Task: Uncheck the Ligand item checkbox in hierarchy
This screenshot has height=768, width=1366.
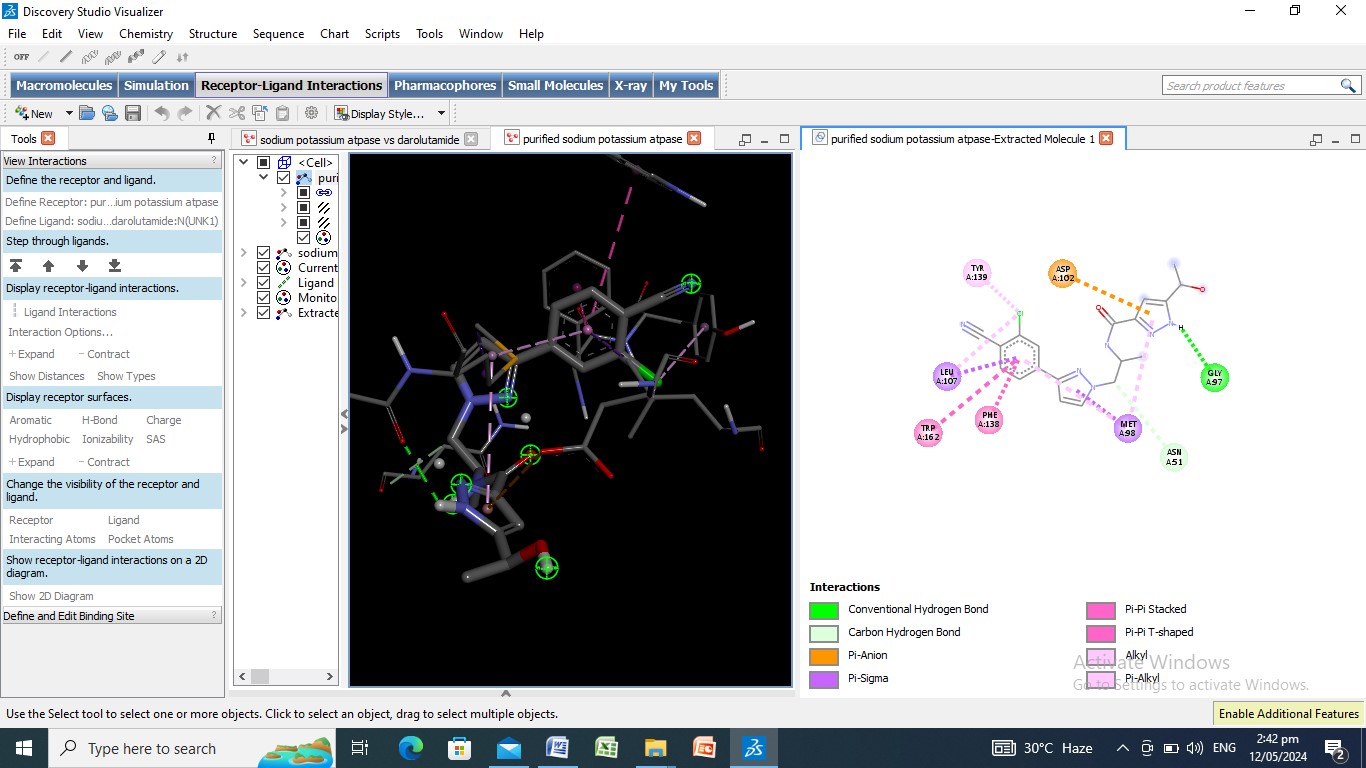Action: coord(264,283)
